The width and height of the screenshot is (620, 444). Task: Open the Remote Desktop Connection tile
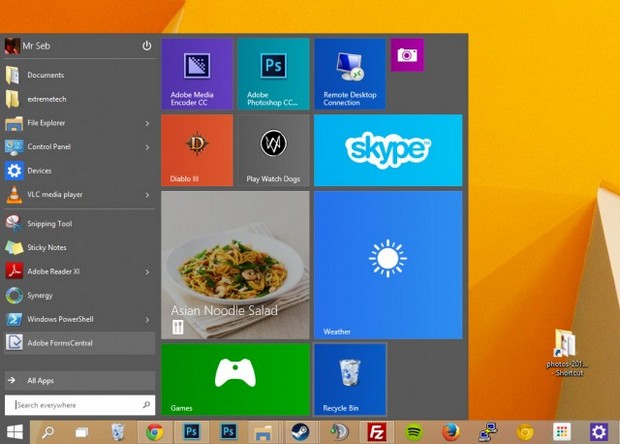(x=350, y=74)
